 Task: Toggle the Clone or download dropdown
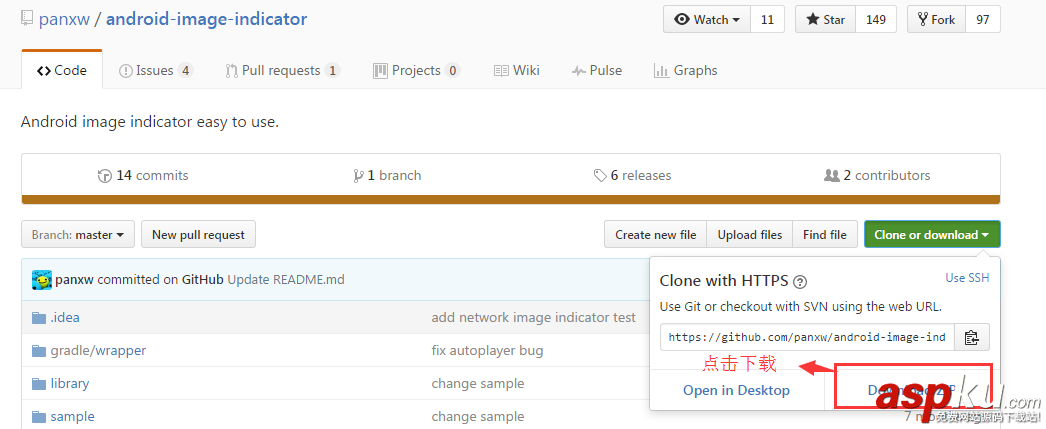coord(932,235)
